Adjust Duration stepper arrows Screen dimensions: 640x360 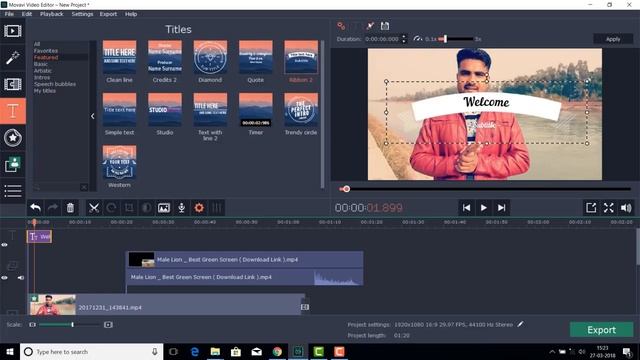point(404,39)
